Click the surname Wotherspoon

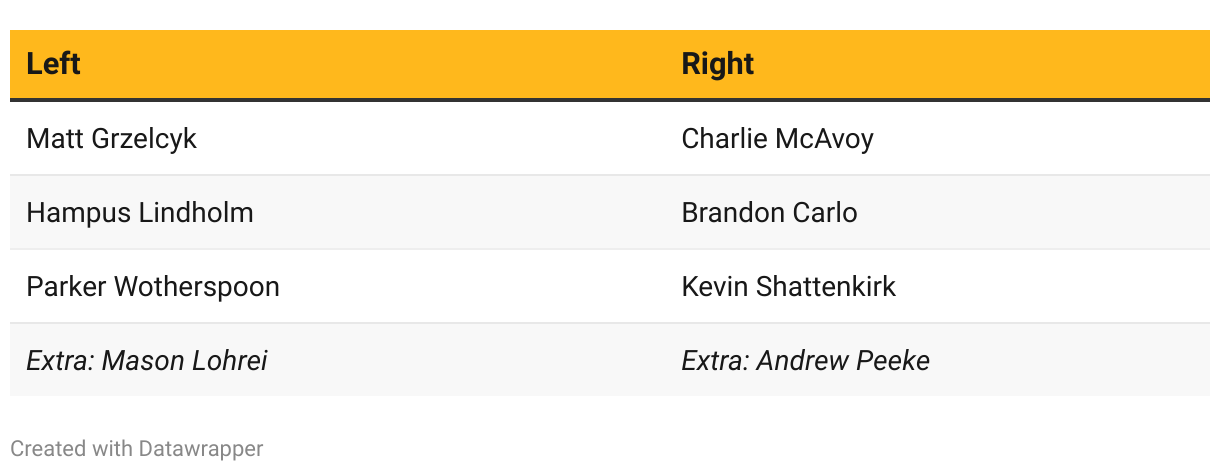197,287
